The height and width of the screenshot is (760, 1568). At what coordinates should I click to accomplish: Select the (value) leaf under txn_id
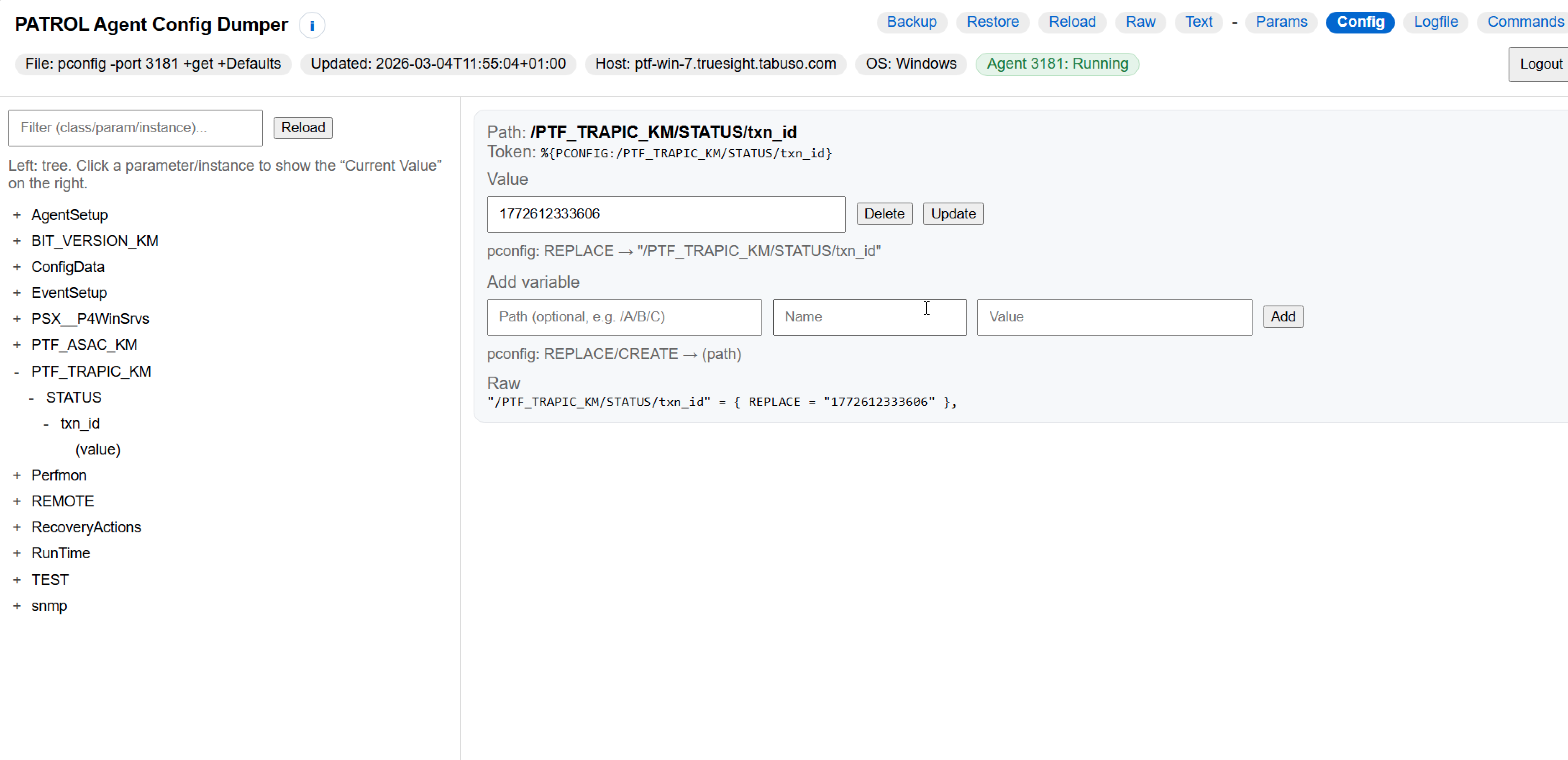(97, 449)
